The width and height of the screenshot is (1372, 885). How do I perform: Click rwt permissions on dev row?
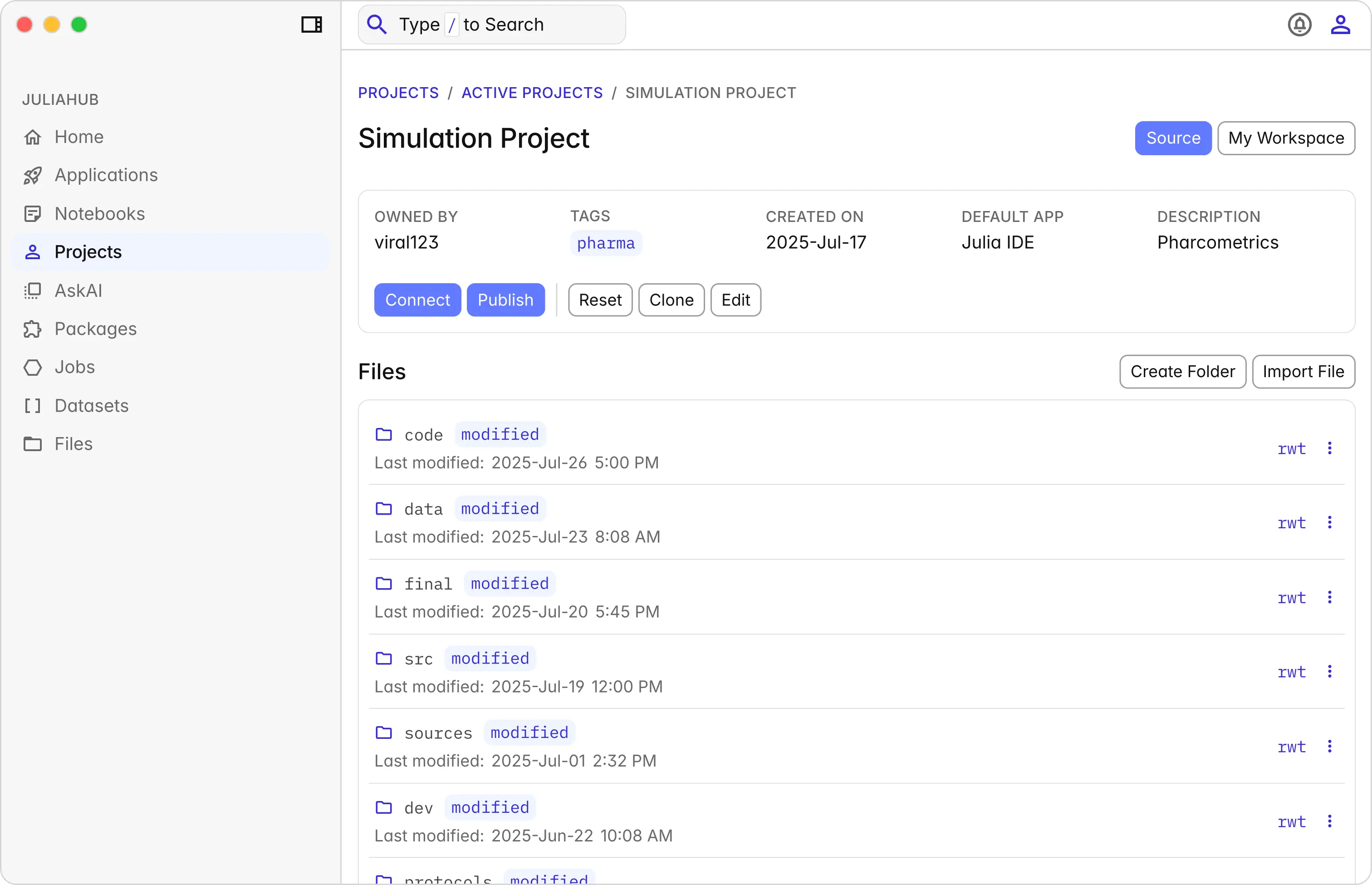point(1291,822)
